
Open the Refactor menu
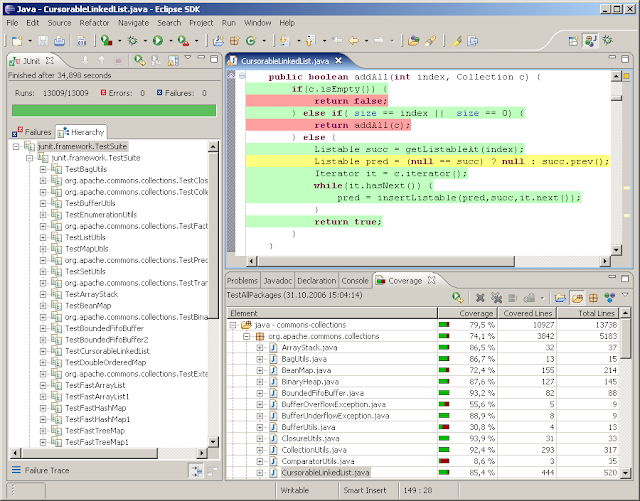[94, 23]
